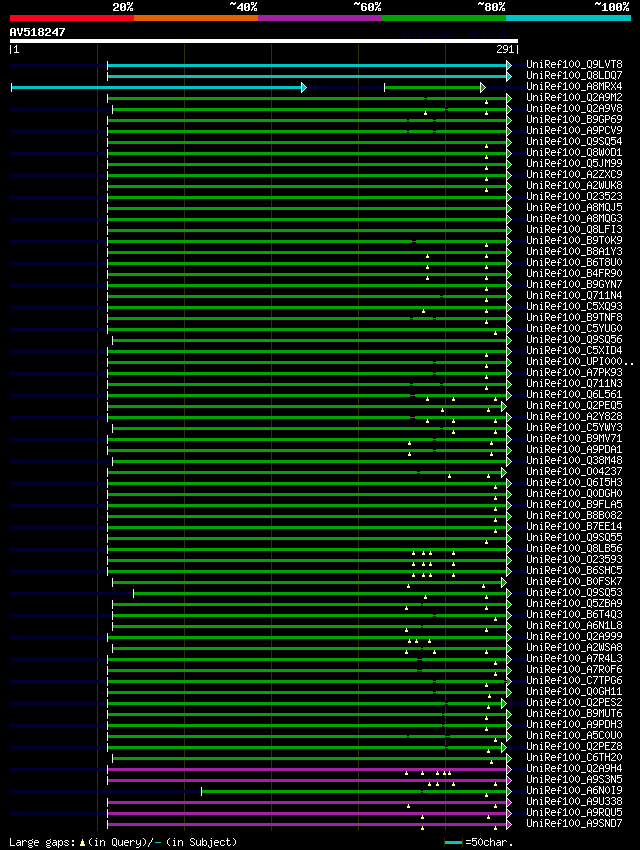This screenshot has width=640, height=850.
Task: Select the UniRef100_Q9SQ53 label
Action: [574, 593]
